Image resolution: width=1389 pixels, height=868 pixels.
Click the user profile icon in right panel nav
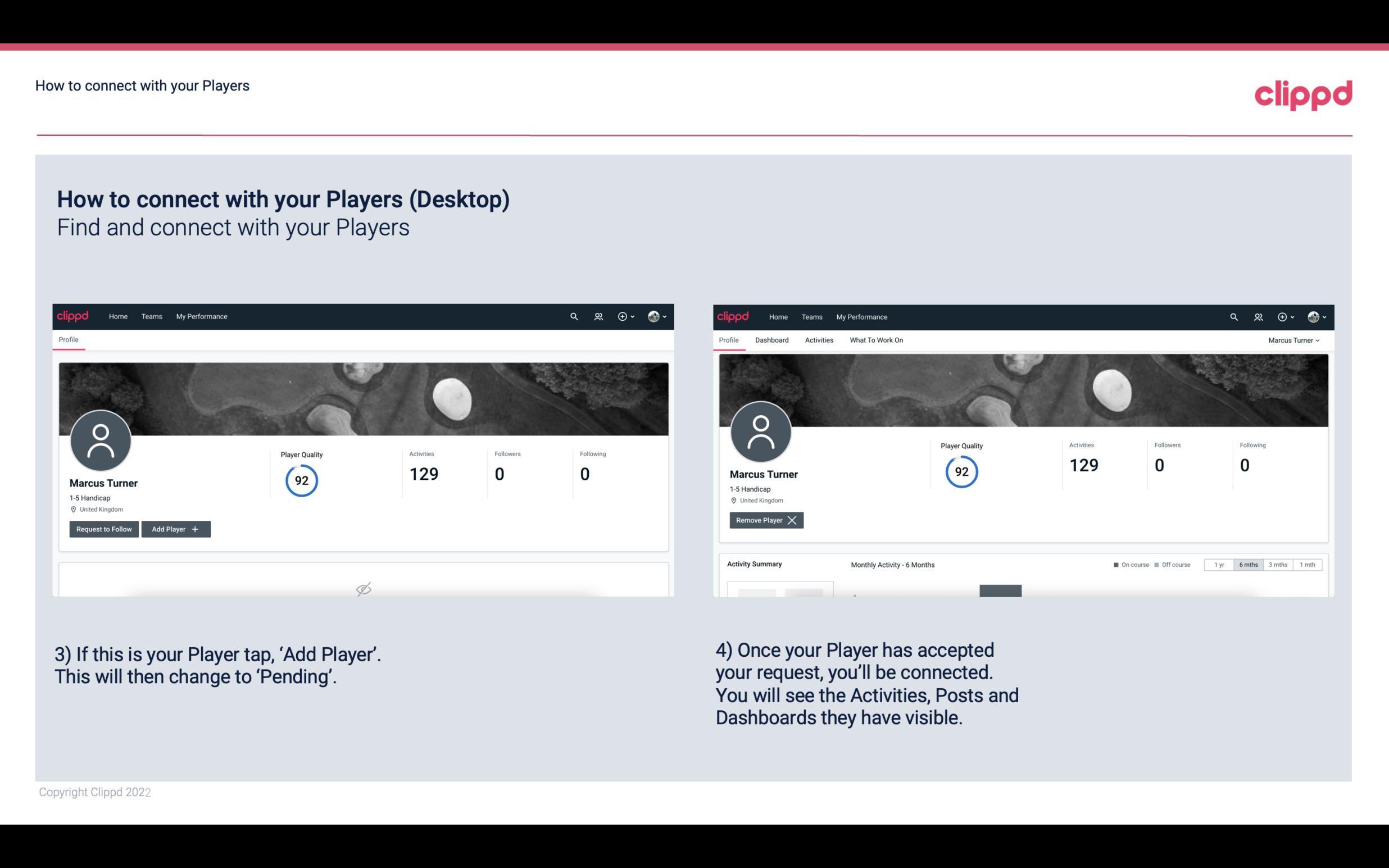(x=1313, y=316)
